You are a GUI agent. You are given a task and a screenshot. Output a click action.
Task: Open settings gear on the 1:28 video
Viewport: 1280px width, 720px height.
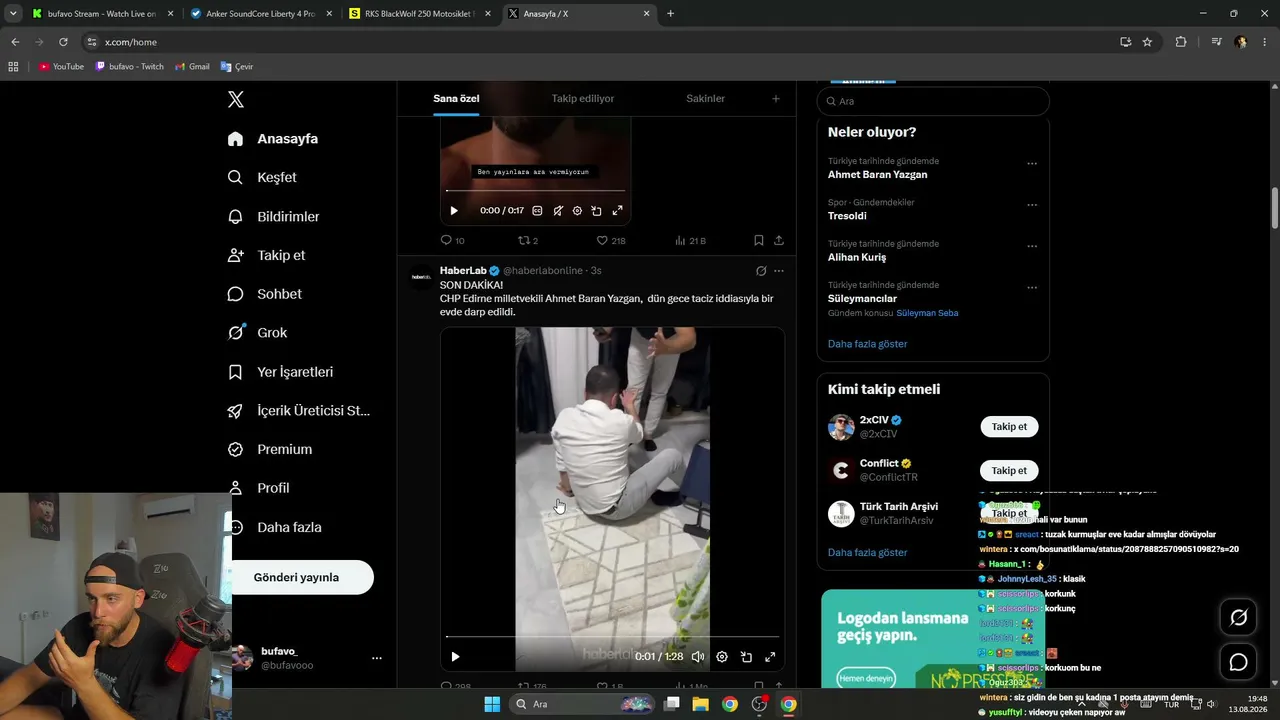[x=722, y=657]
